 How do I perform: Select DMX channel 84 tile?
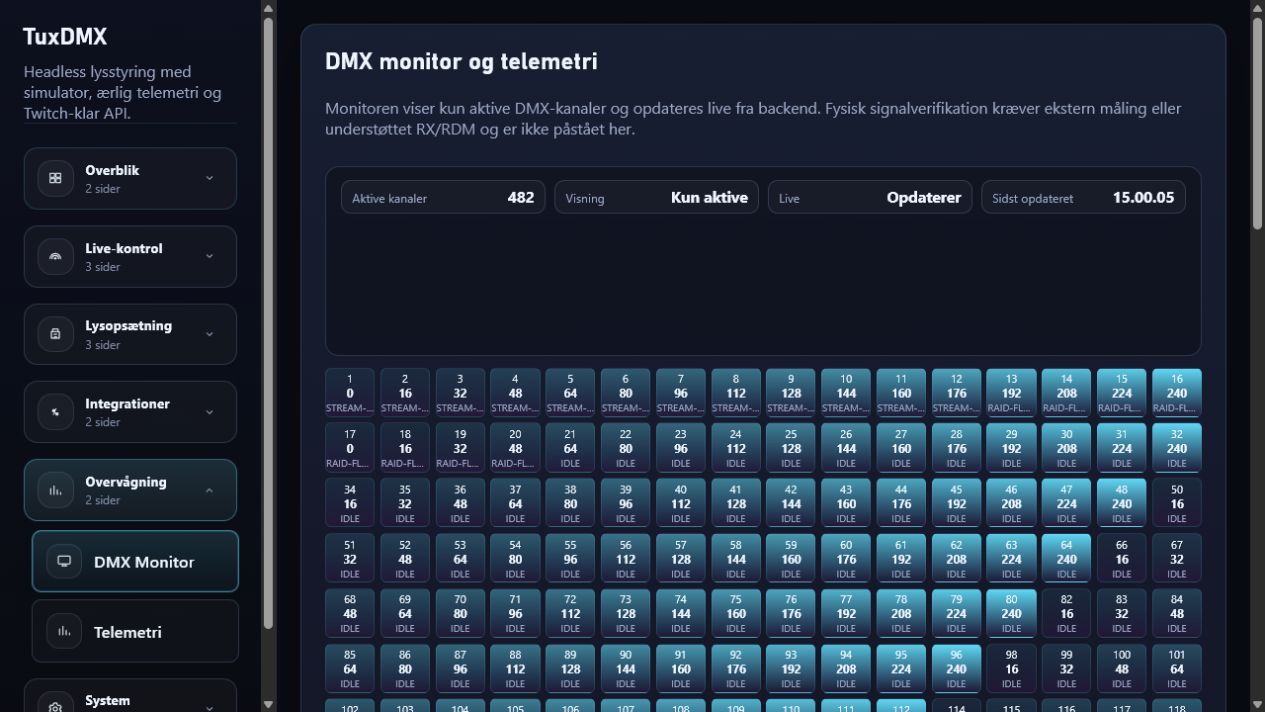coord(1177,613)
